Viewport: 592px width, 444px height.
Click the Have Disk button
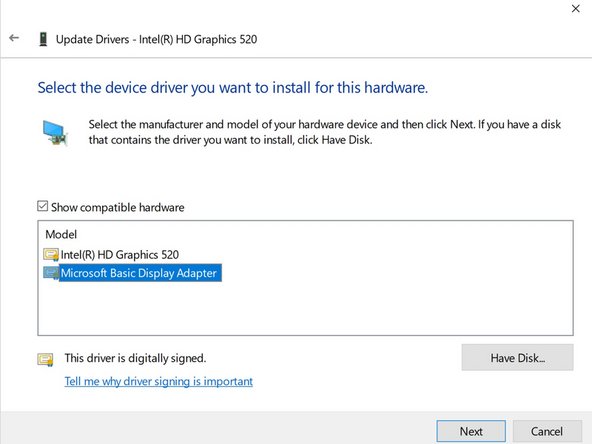pos(517,358)
